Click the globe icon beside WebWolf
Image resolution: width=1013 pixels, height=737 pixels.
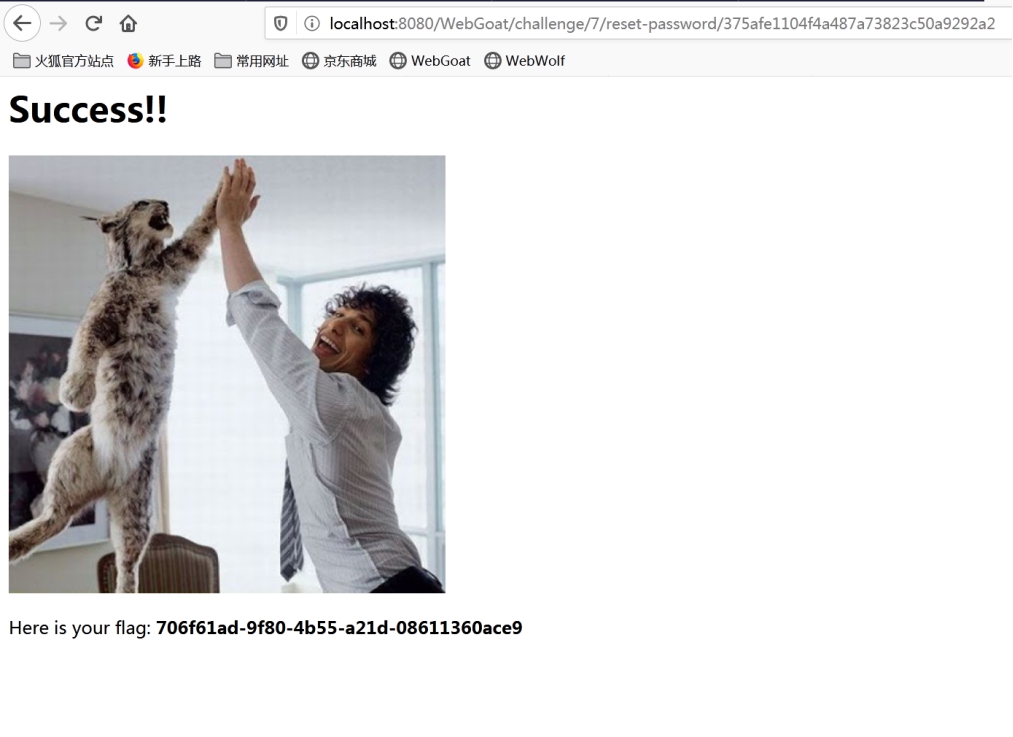(492, 61)
